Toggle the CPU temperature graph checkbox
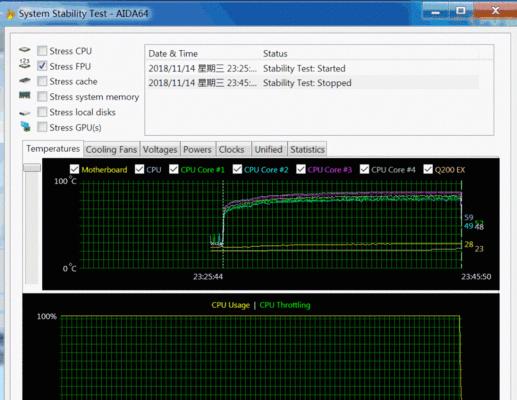517x400 pixels. (x=139, y=169)
